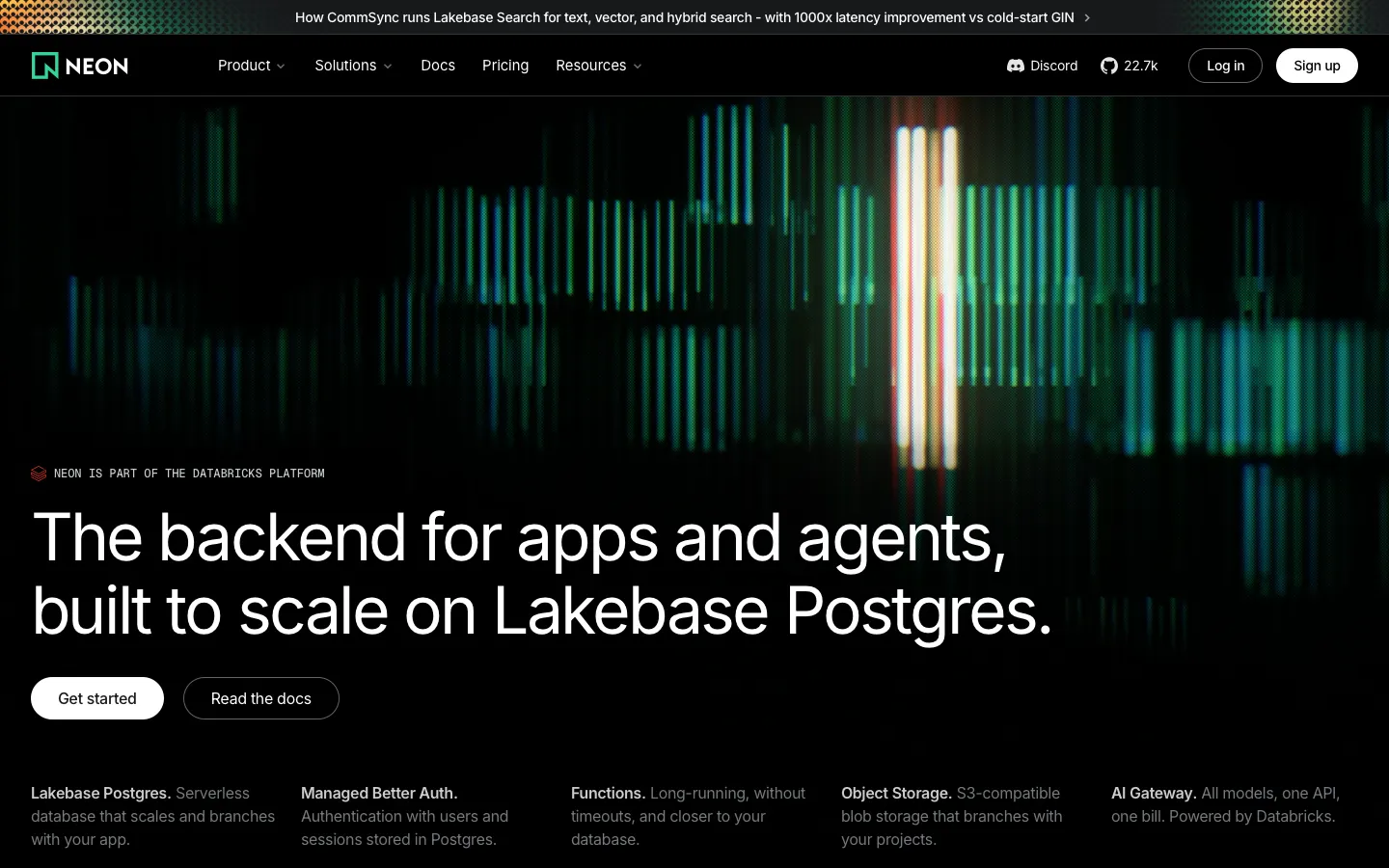Open the Docs nav item
Image resolution: width=1389 pixels, height=868 pixels.
coord(438,66)
